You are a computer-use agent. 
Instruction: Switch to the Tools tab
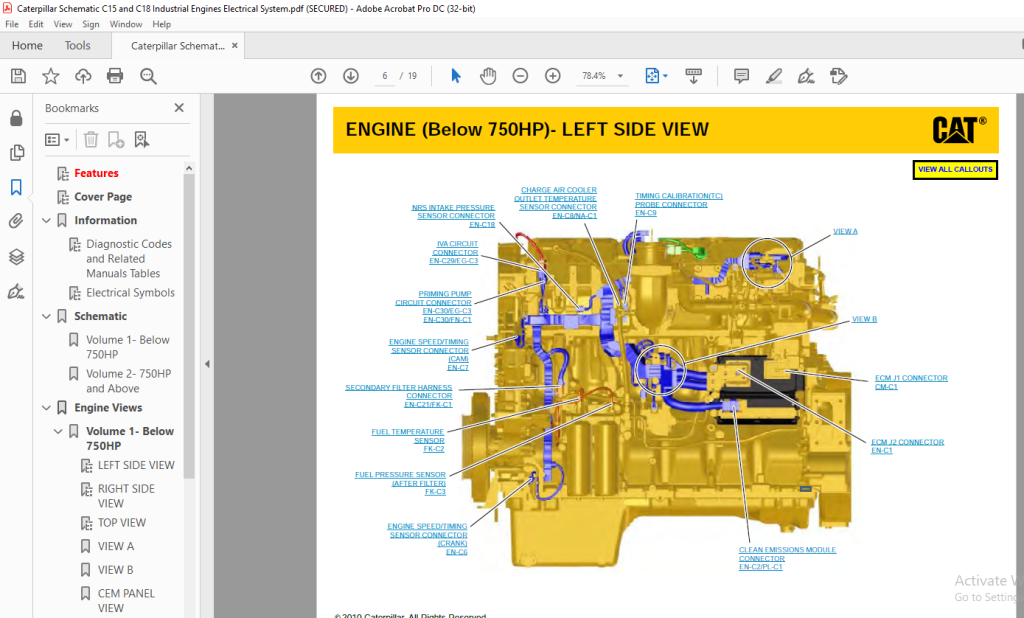pyautogui.click(x=77, y=46)
